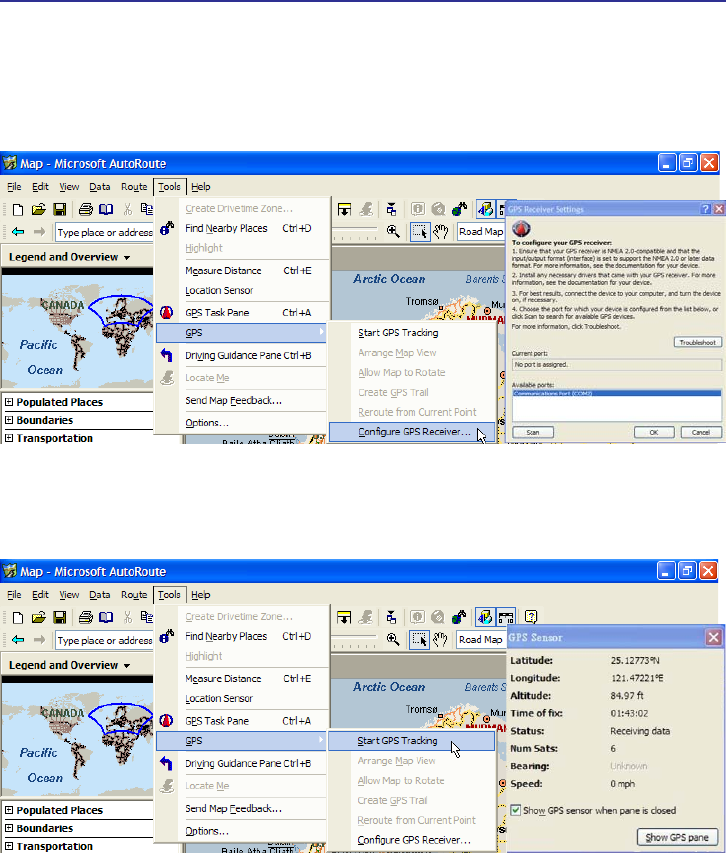Click help question-mark in GPS Receiver Settings title bar
Screen dimensions: 726x853
tap(706, 209)
